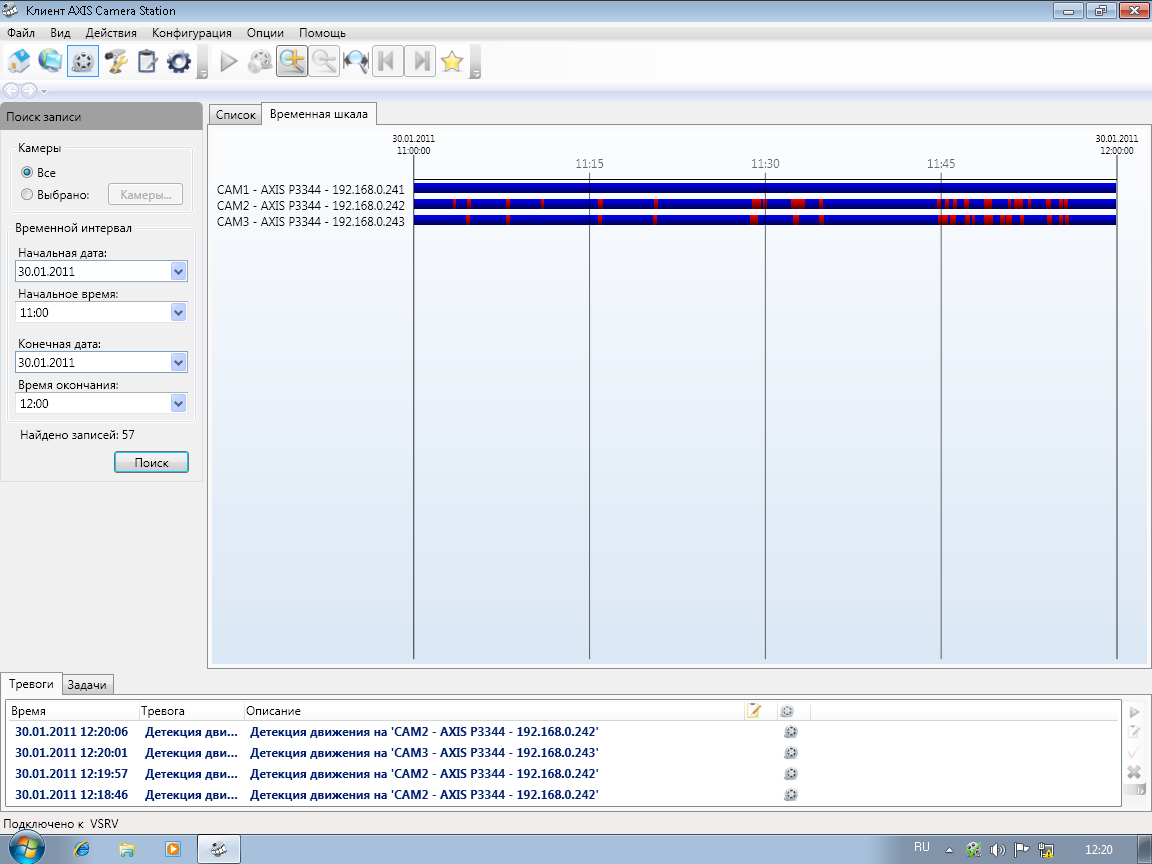Click the home house icon in toolbar
1152x864 pixels.
19,62
